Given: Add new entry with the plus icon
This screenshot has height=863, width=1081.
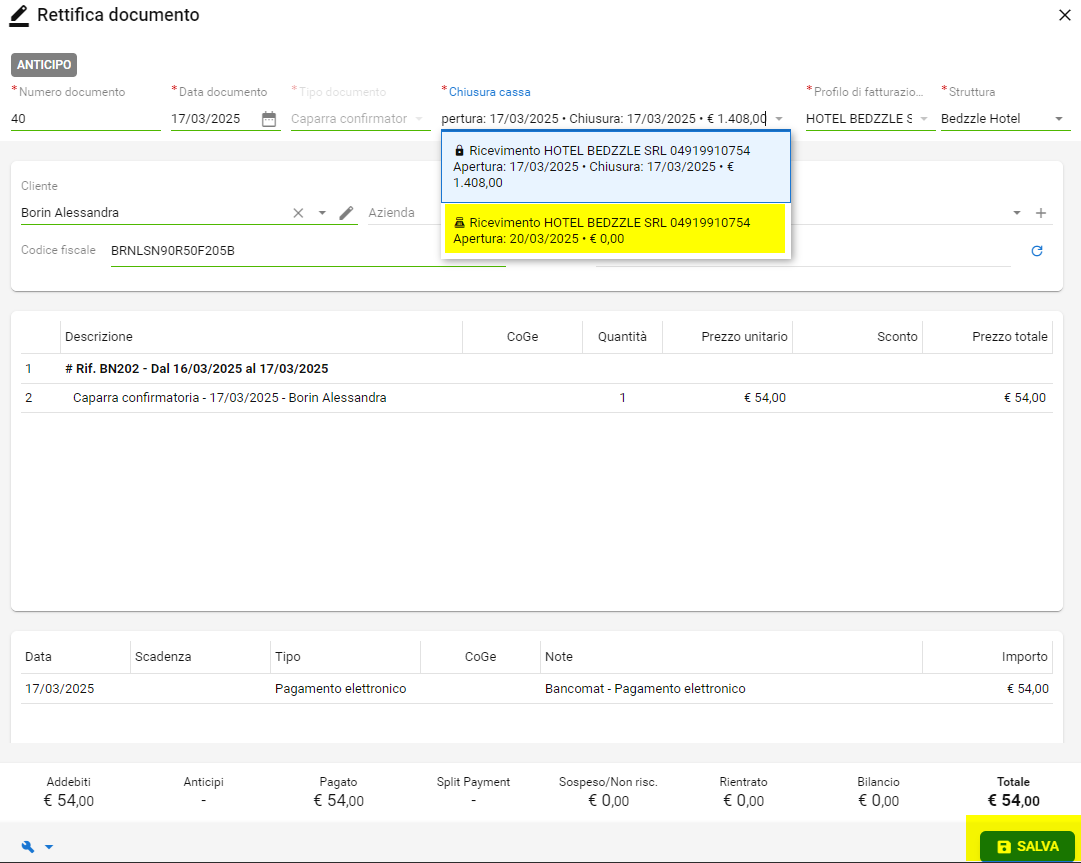Looking at the screenshot, I should [1040, 213].
